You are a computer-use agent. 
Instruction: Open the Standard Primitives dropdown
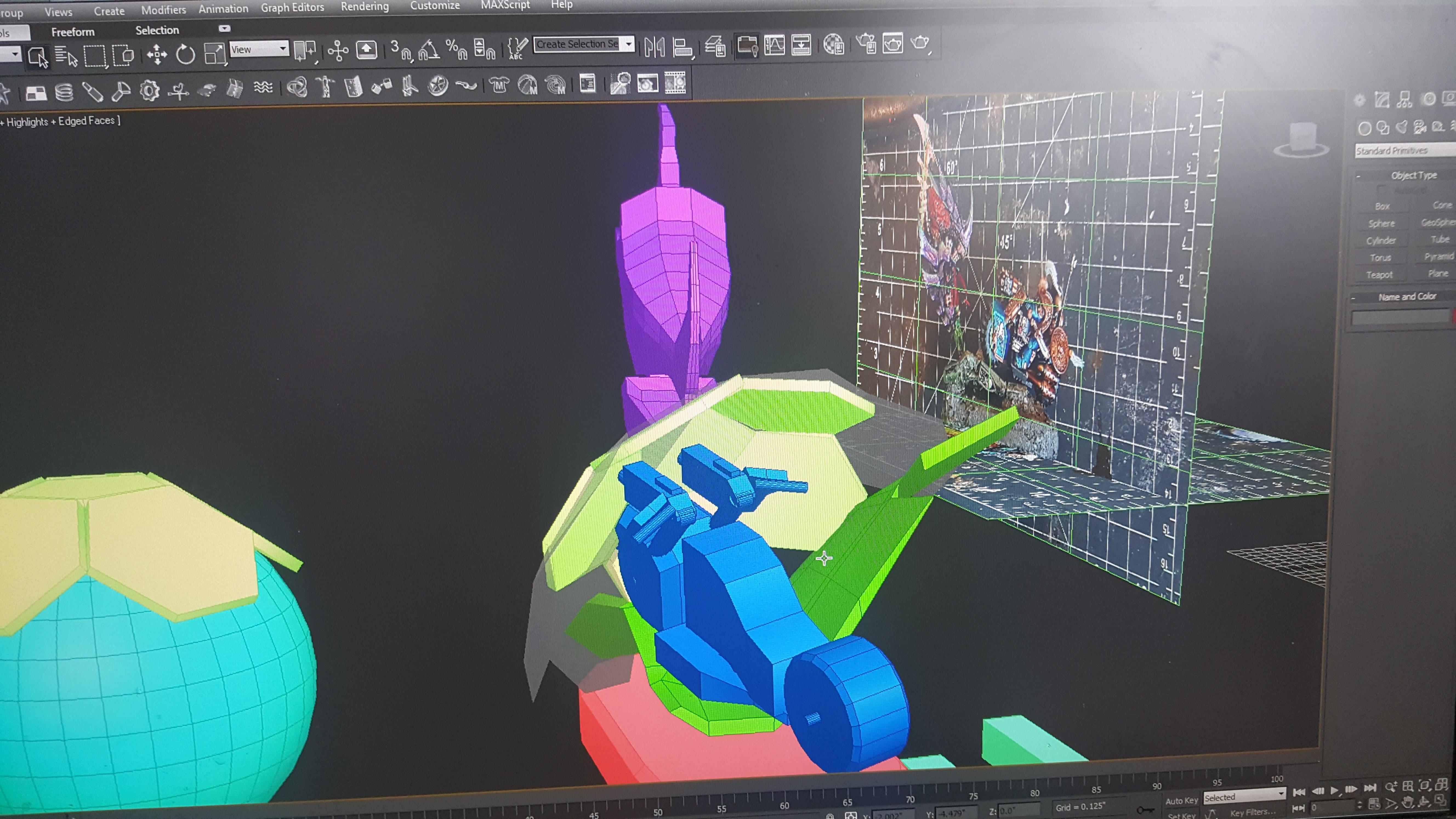[1404, 150]
